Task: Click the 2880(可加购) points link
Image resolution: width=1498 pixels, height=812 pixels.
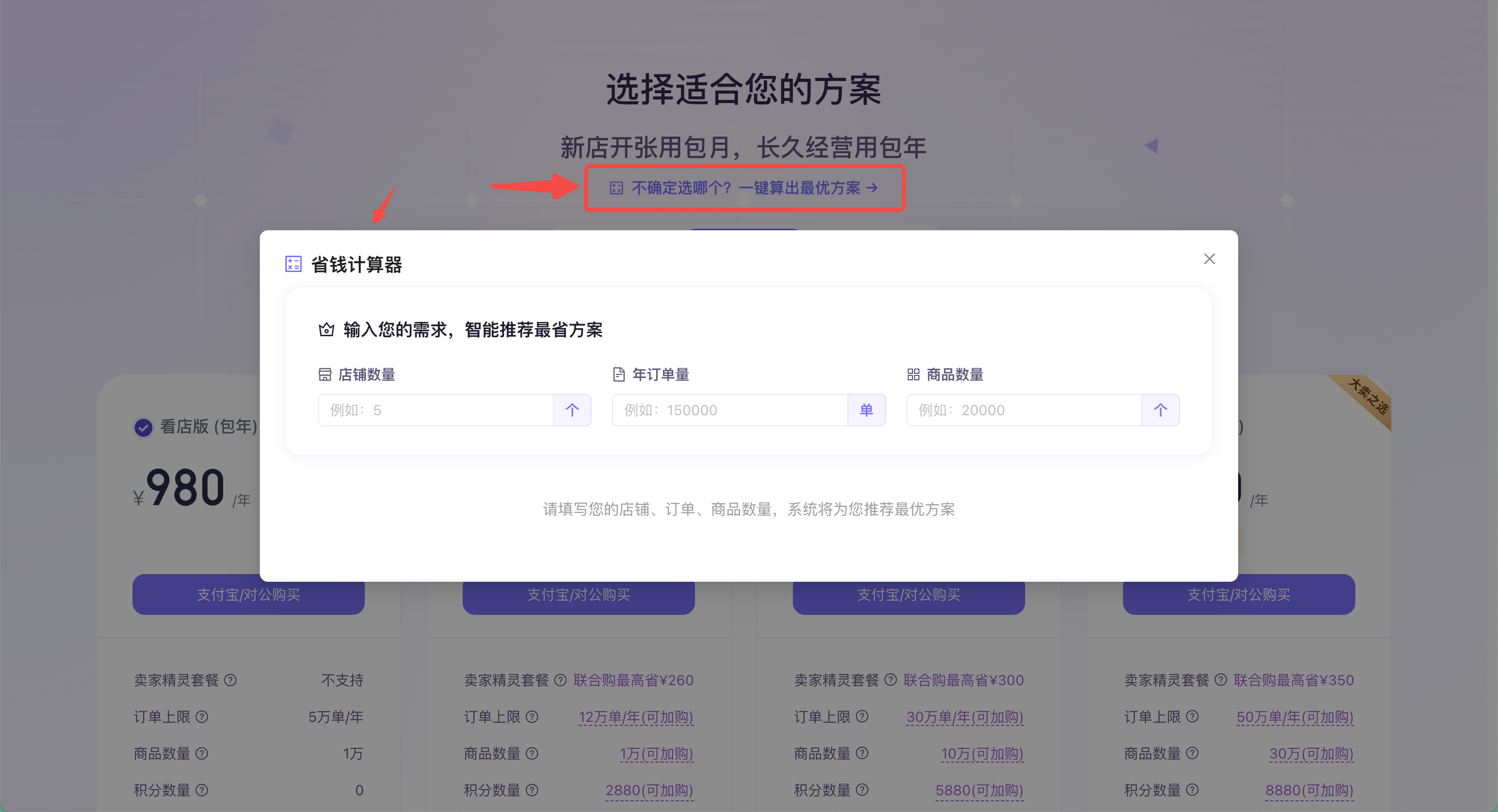Action: (650, 791)
